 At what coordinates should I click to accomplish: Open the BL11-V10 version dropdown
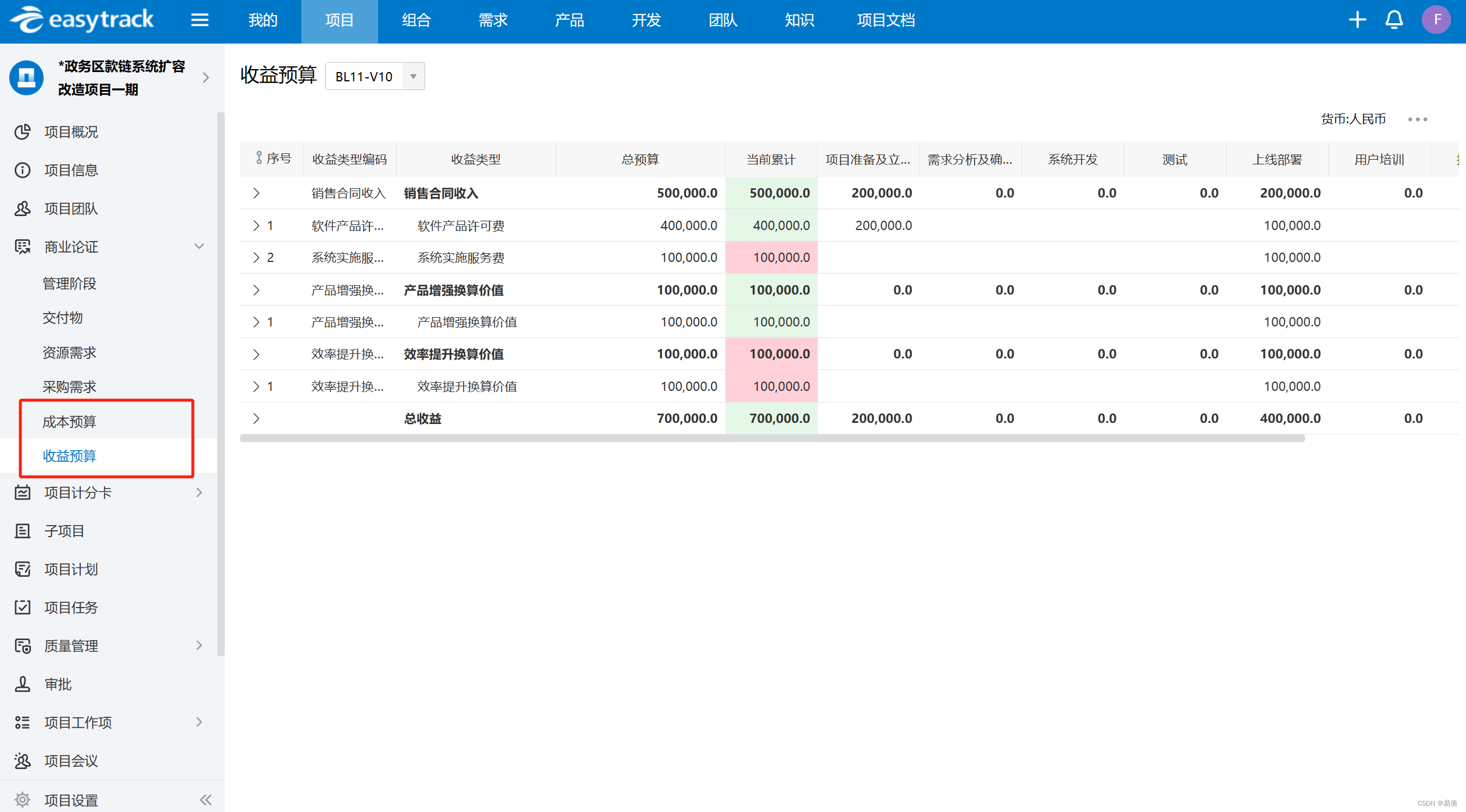pos(375,76)
